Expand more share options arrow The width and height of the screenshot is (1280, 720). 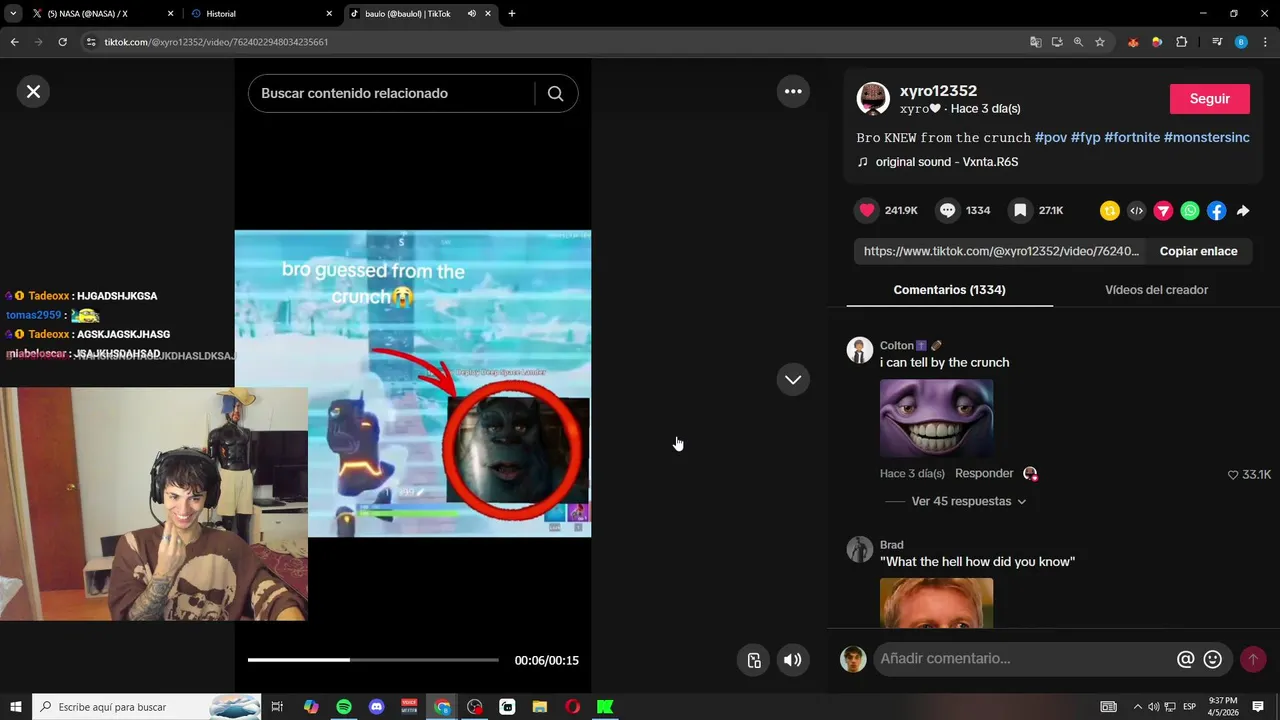[1243, 211]
